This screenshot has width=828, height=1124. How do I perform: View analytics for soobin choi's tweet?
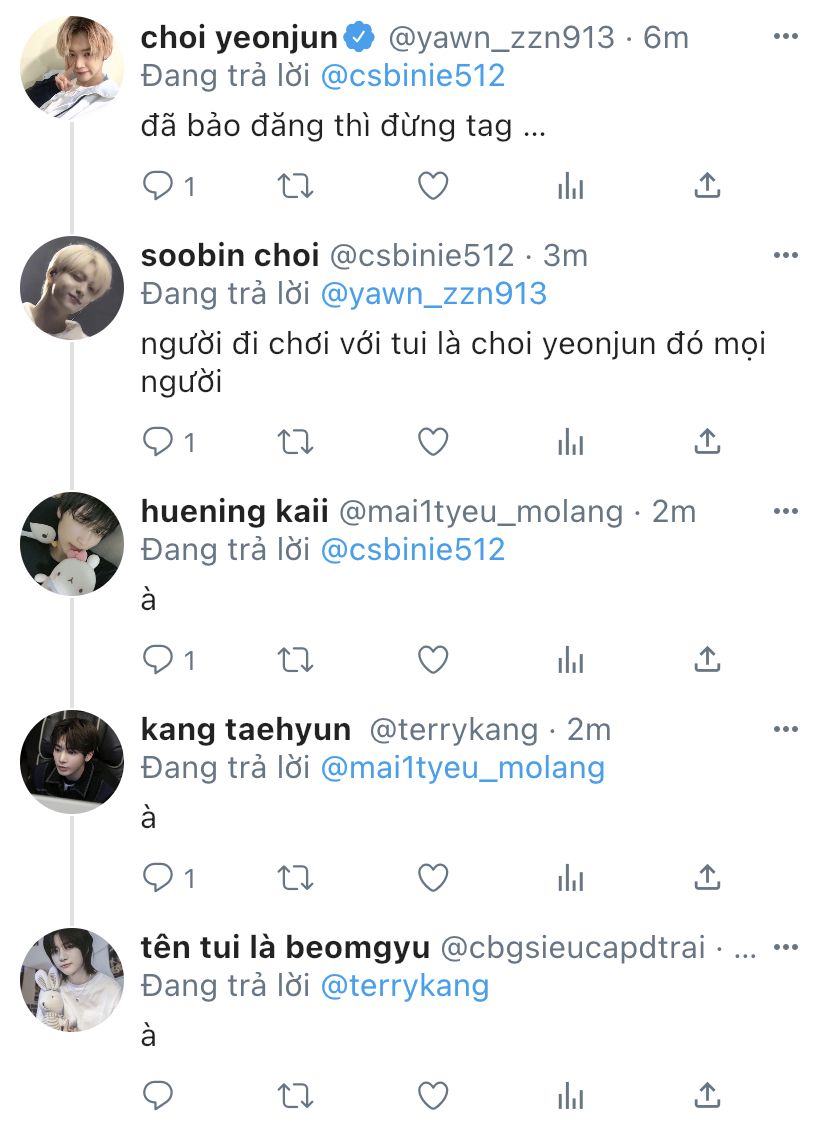pos(570,441)
